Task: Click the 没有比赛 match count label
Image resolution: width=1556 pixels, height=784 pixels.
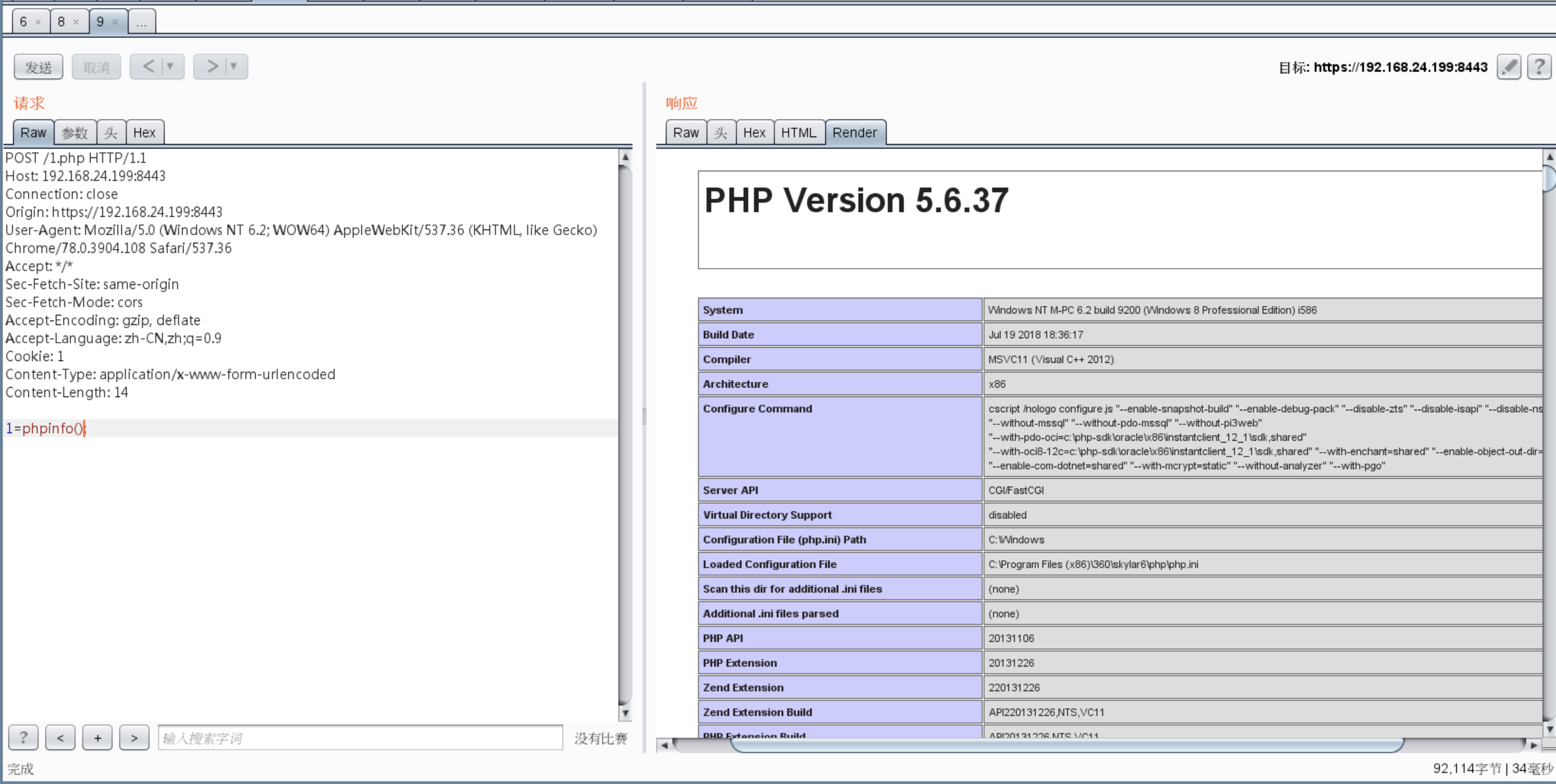Action: point(601,738)
